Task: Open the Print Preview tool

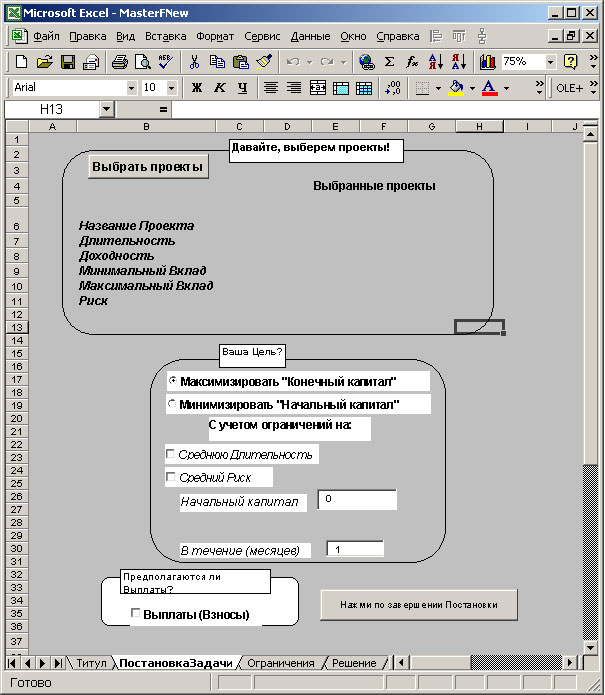Action: coord(143,62)
